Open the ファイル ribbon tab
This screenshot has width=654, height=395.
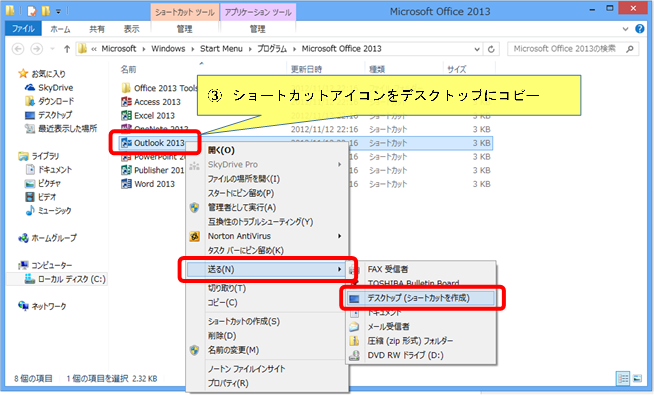pos(23,28)
